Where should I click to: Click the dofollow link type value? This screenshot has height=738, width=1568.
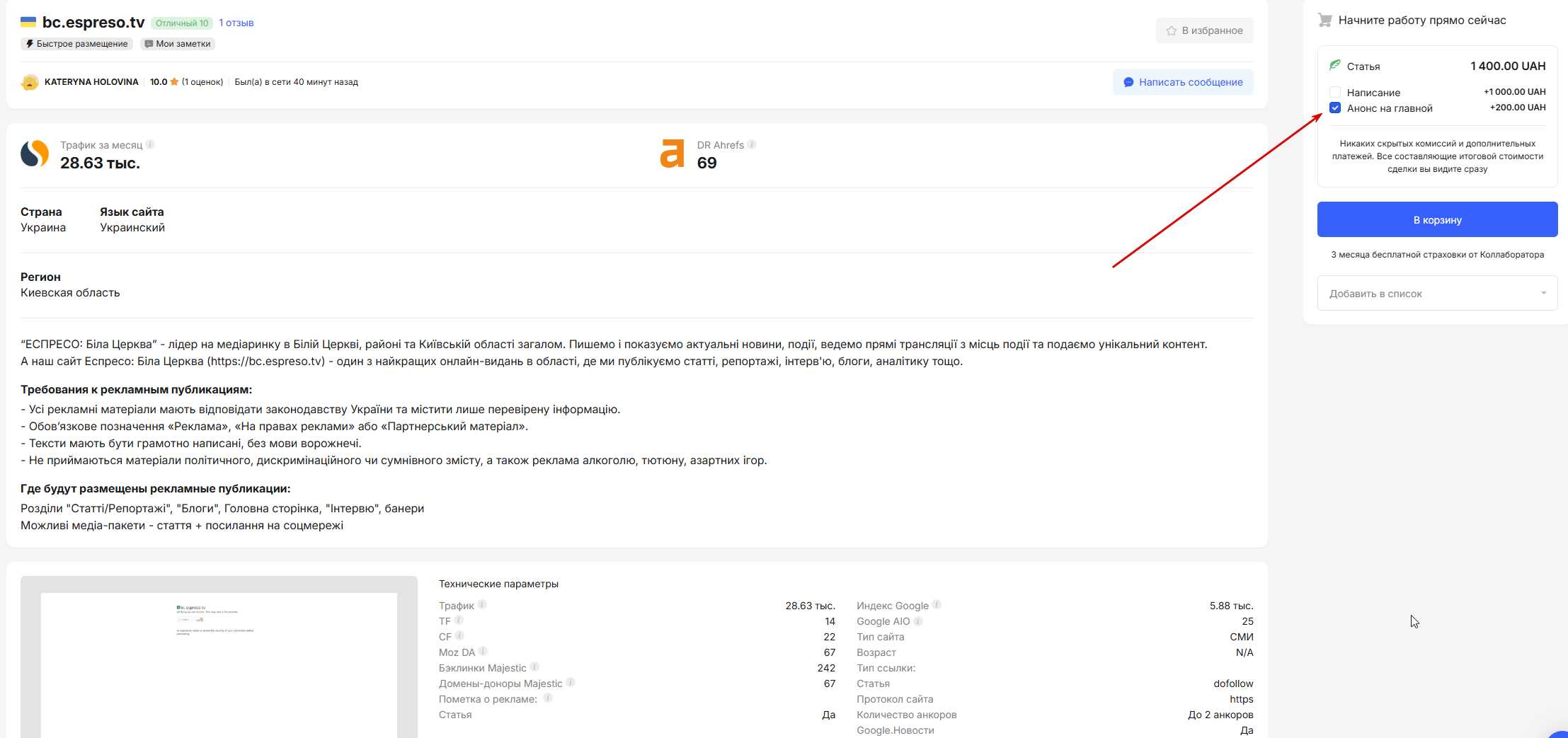(1233, 684)
